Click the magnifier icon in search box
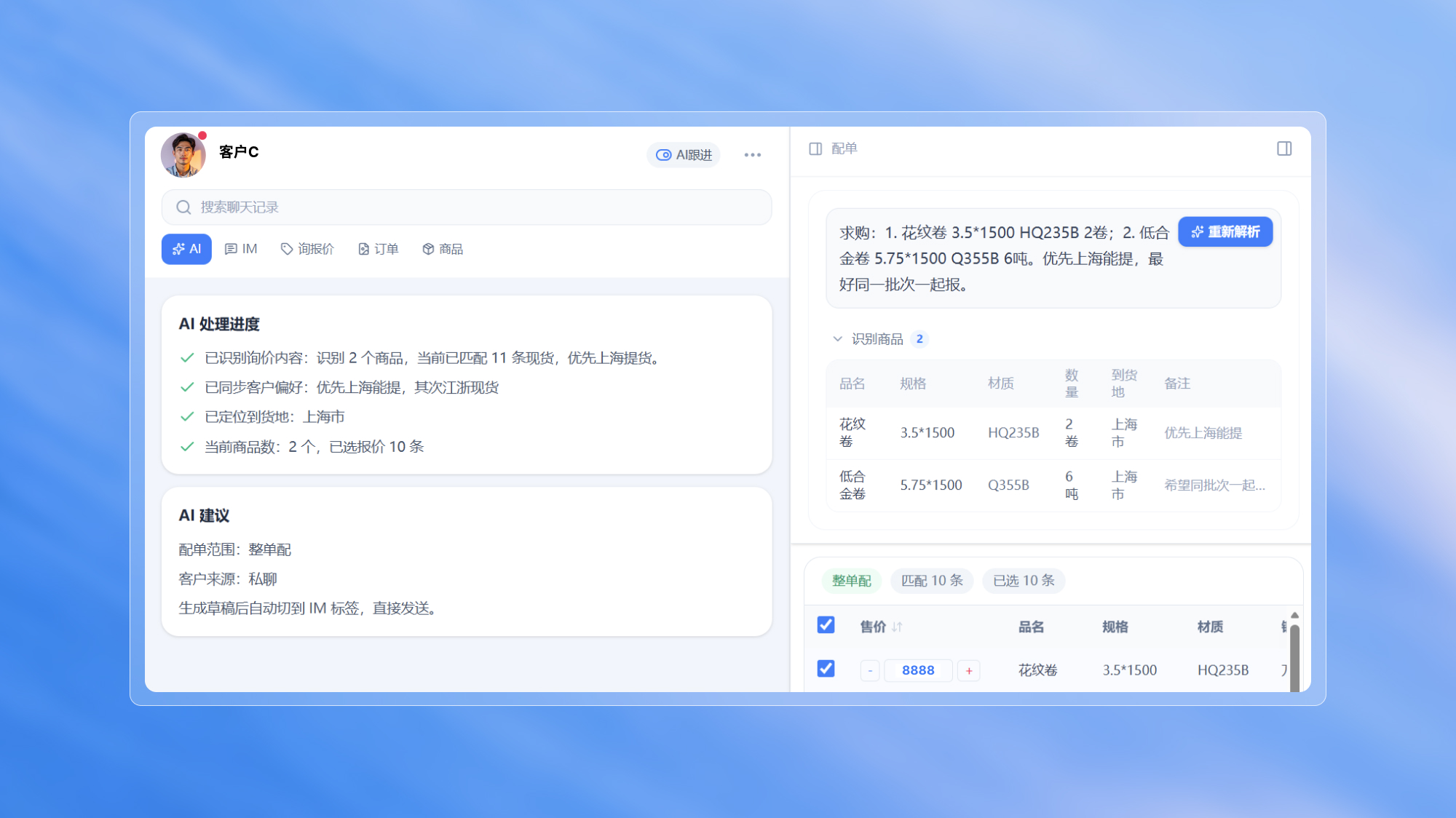Image resolution: width=1456 pixels, height=818 pixels. coord(183,207)
